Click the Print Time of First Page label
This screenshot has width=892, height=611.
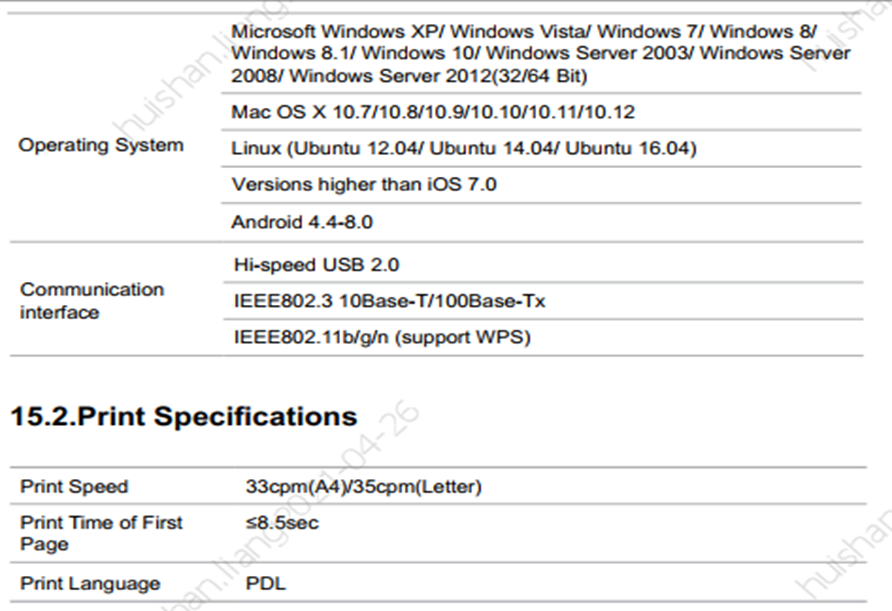(101, 533)
